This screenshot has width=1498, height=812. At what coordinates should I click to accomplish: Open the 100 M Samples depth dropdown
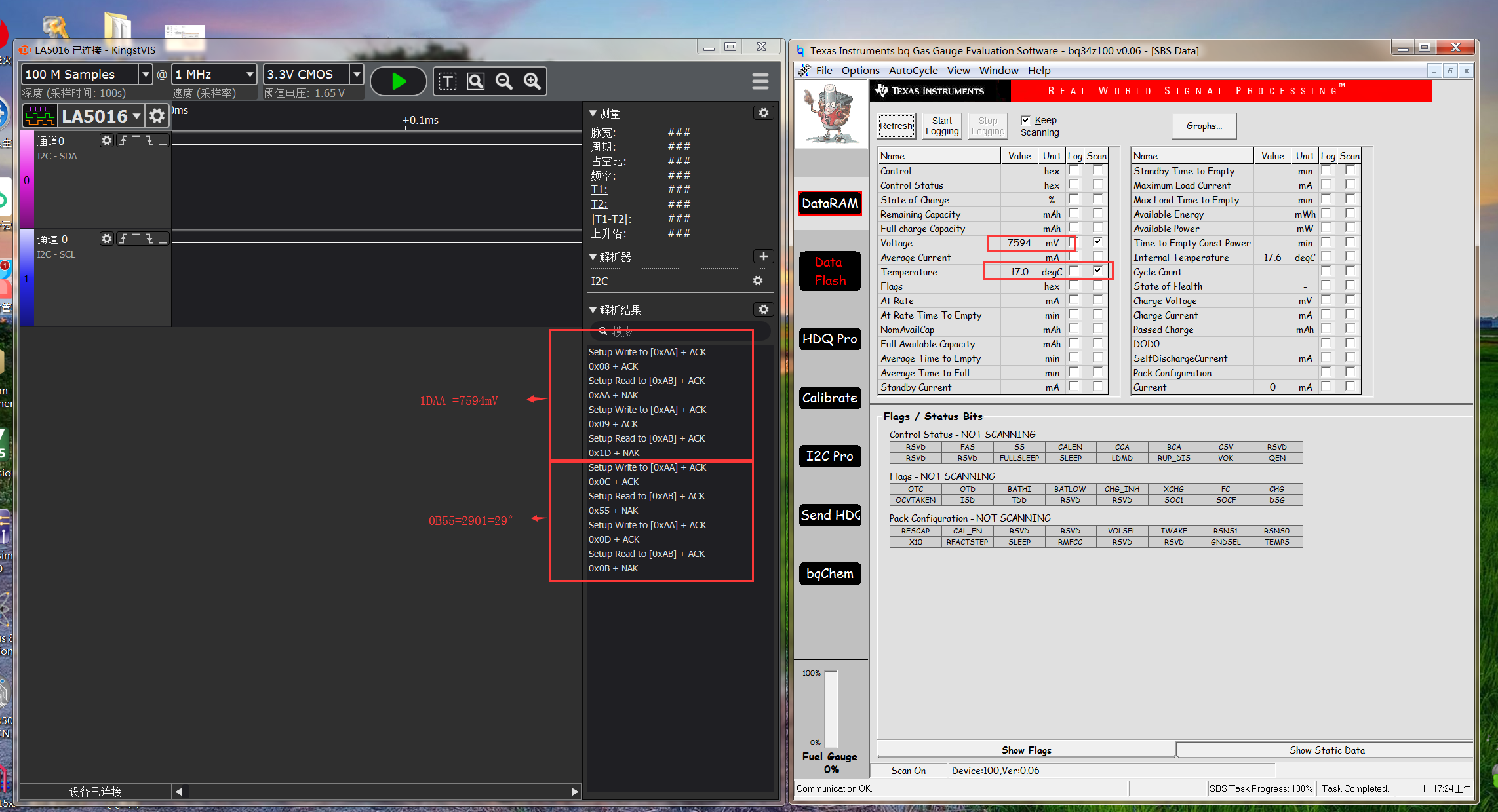coord(146,75)
